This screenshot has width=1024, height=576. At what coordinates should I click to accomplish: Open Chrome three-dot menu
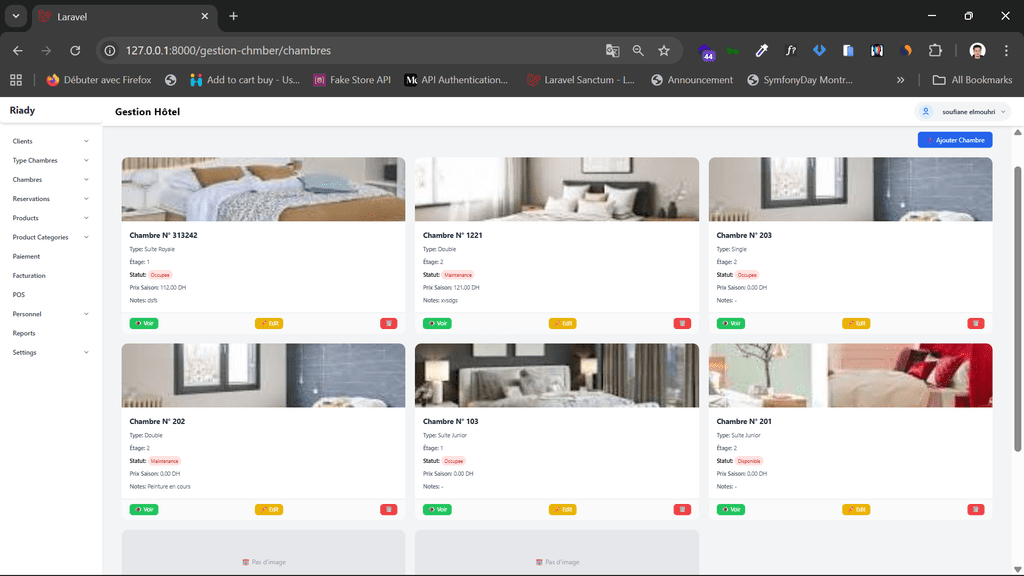pyautogui.click(x=1006, y=50)
